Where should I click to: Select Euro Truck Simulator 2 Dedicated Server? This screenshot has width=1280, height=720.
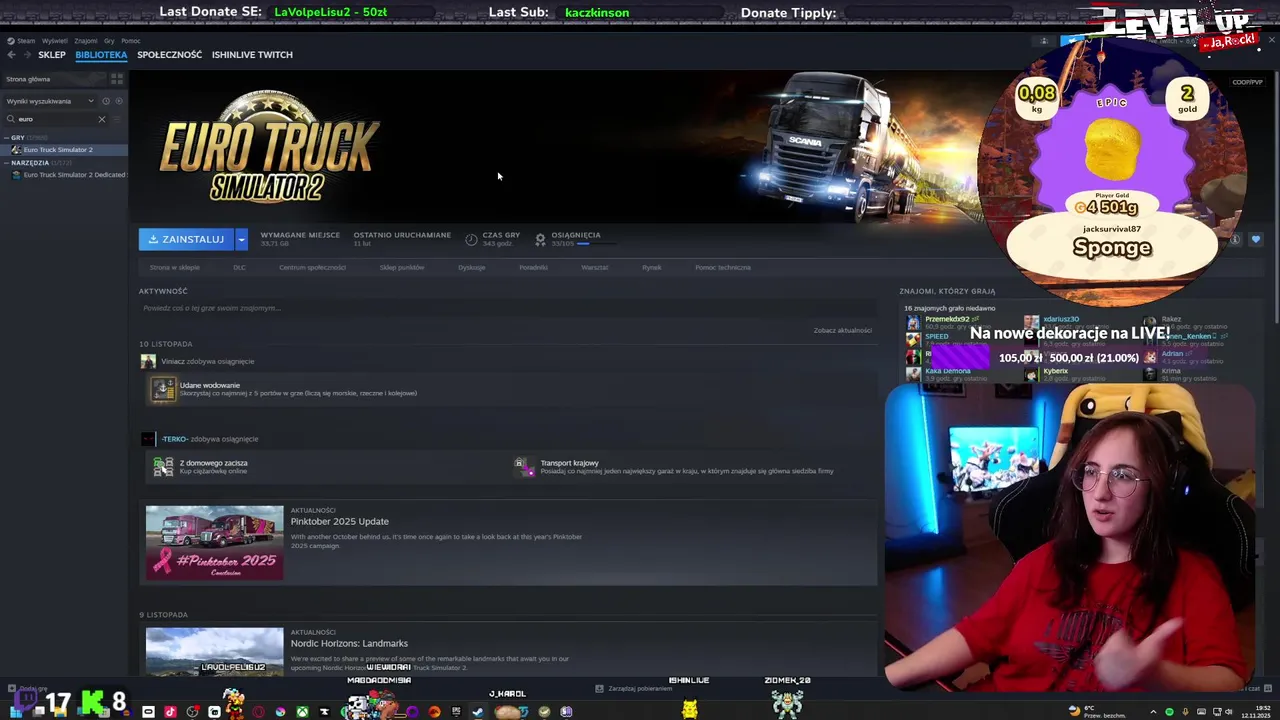tap(64, 175)
